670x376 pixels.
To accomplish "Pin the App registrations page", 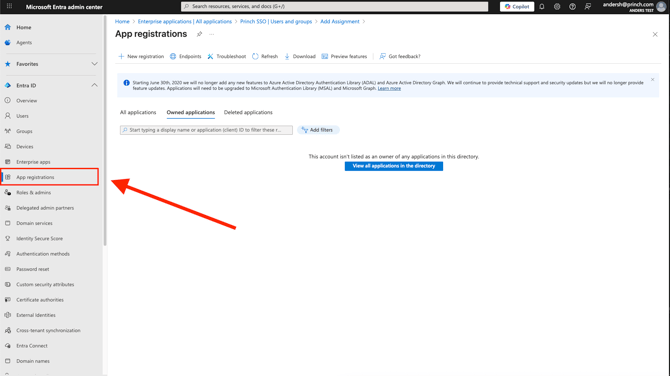I will [x=199, y=34].
